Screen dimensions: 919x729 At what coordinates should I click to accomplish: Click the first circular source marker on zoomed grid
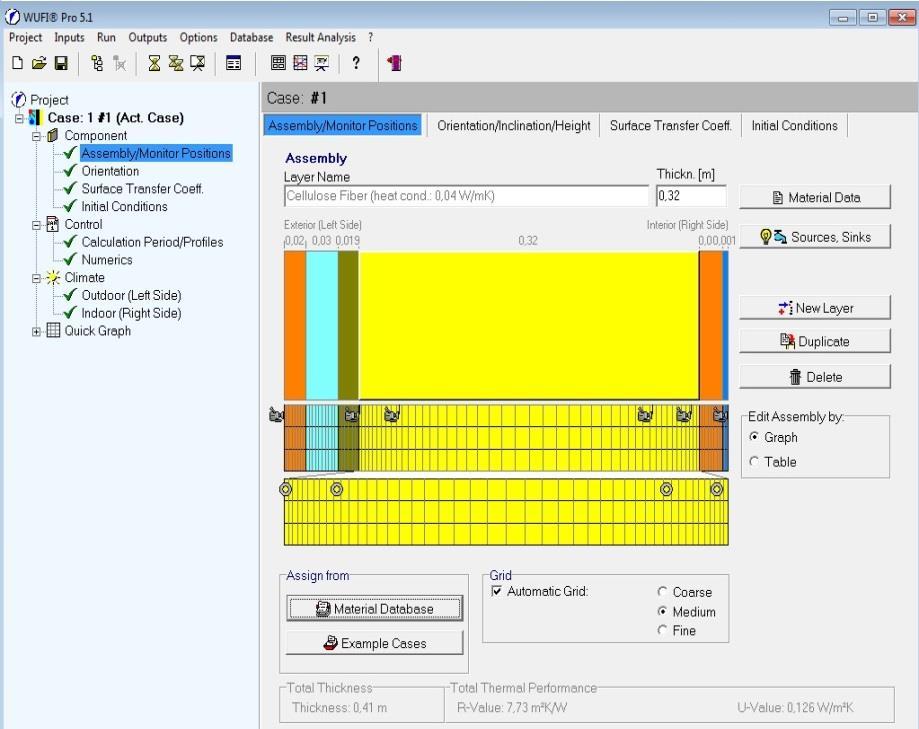tap(285, 489)
